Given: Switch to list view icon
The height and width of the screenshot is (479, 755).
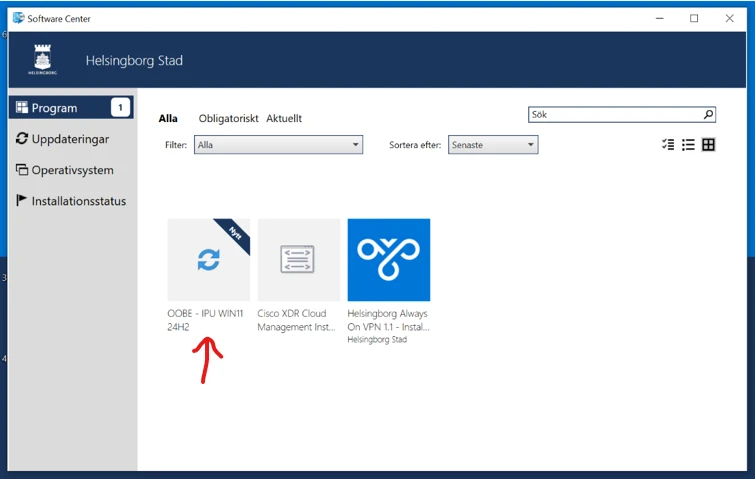Looking at the screenshot, I should tap(688, 144).
